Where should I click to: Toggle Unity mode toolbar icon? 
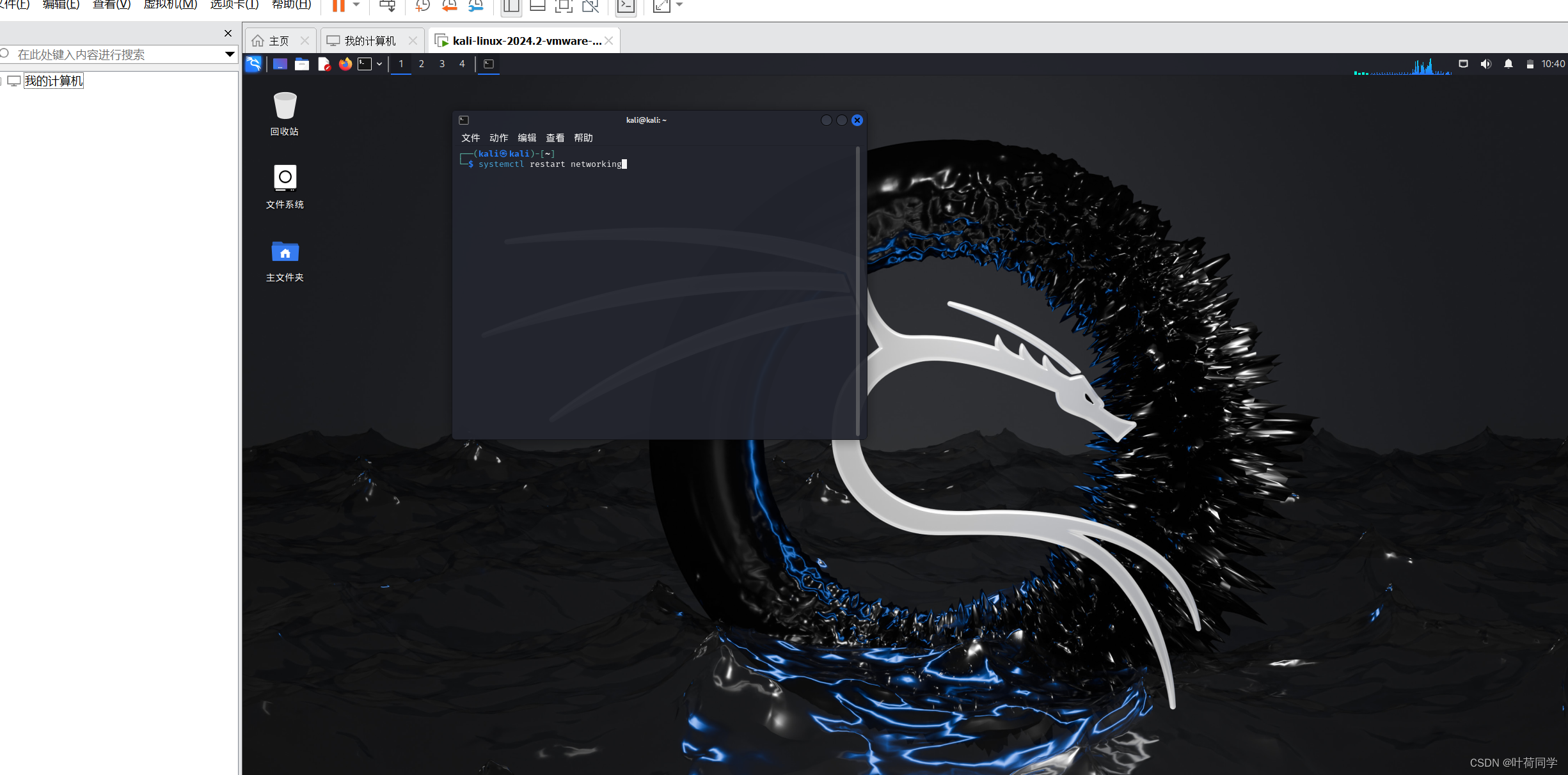[590, 6]
